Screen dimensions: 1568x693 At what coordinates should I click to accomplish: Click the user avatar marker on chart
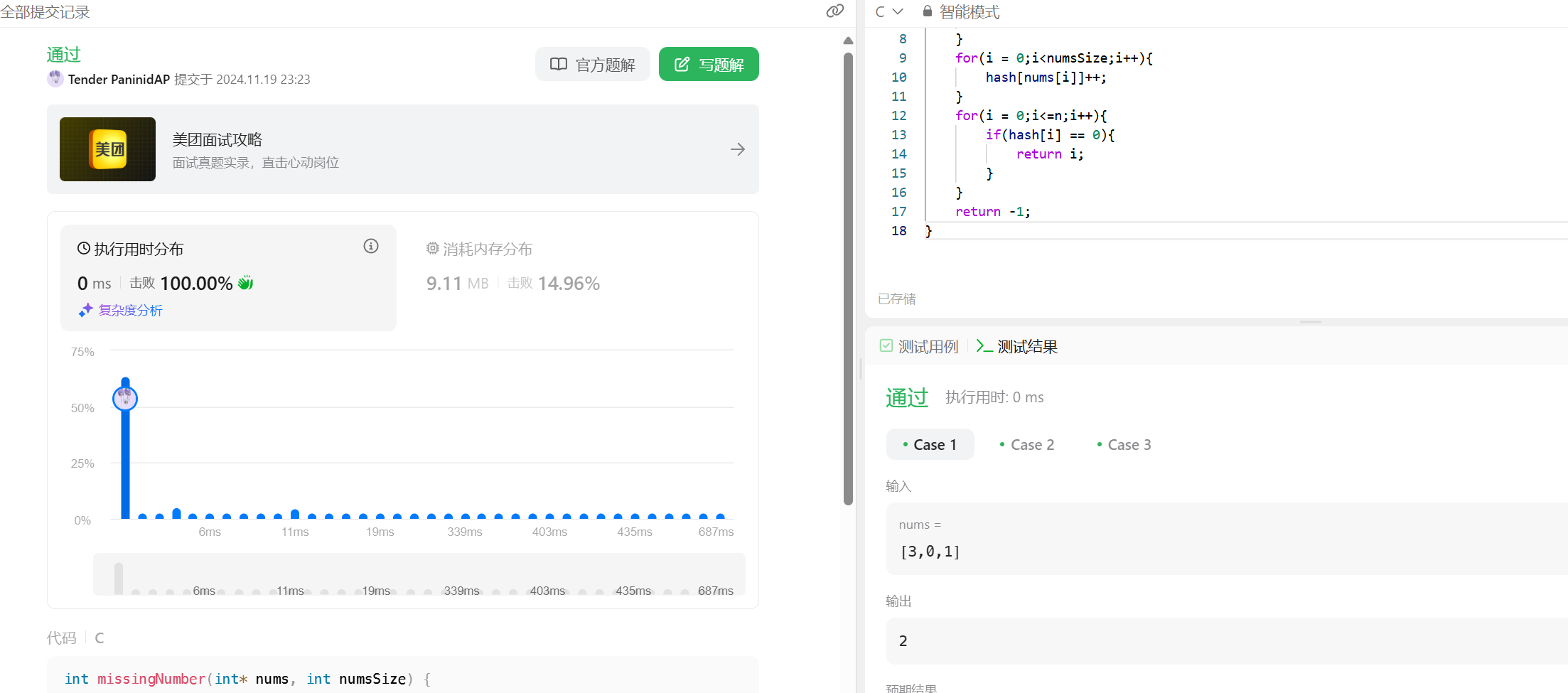125,398
